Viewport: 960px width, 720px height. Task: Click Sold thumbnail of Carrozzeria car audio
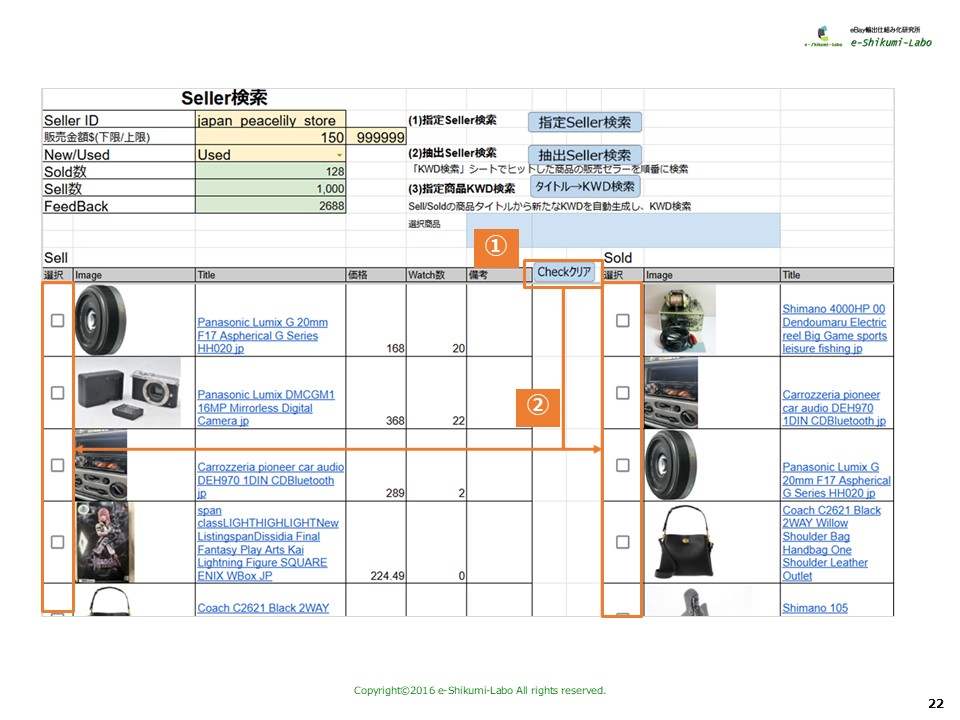point(671,392)
